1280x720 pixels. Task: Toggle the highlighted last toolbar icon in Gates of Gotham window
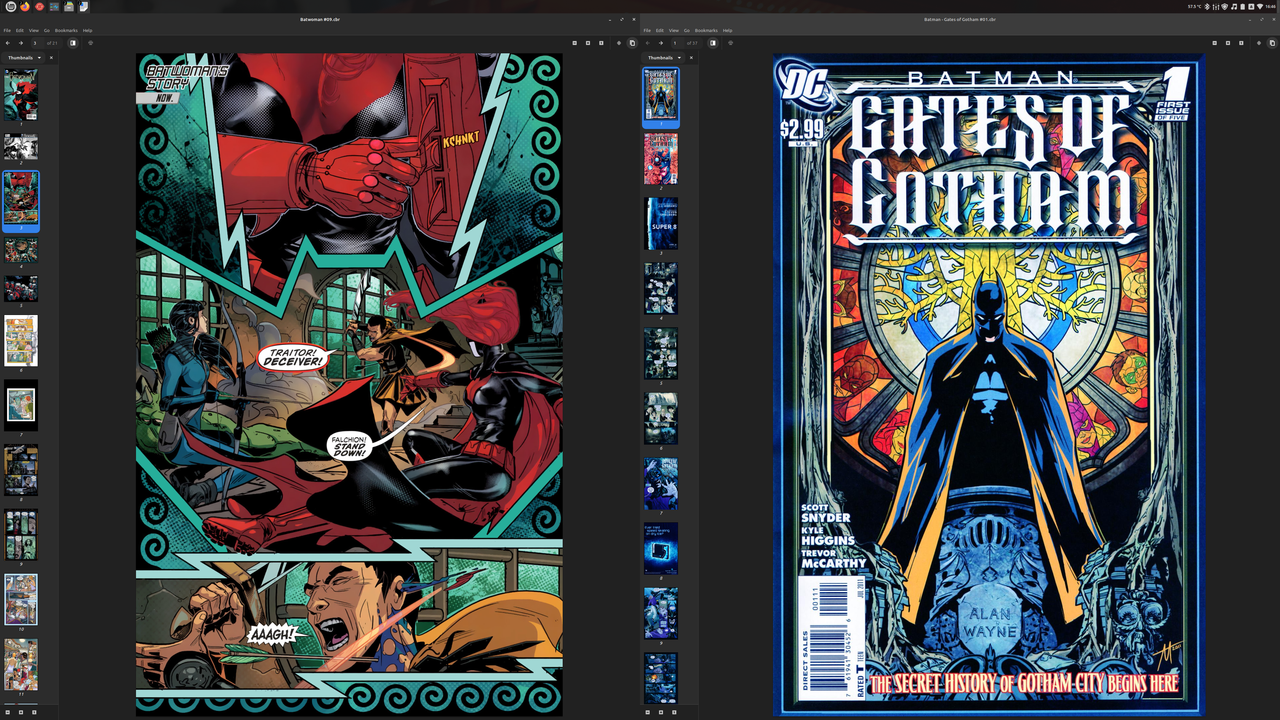click(x=1272, y=43)
